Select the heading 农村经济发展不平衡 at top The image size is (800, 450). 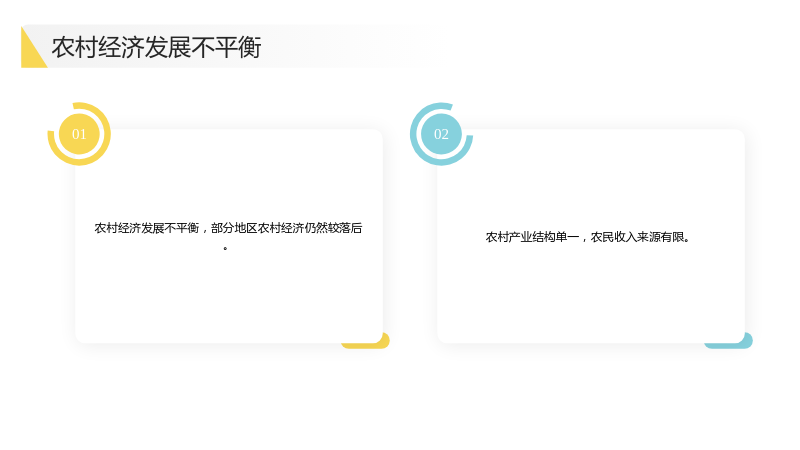156,47
